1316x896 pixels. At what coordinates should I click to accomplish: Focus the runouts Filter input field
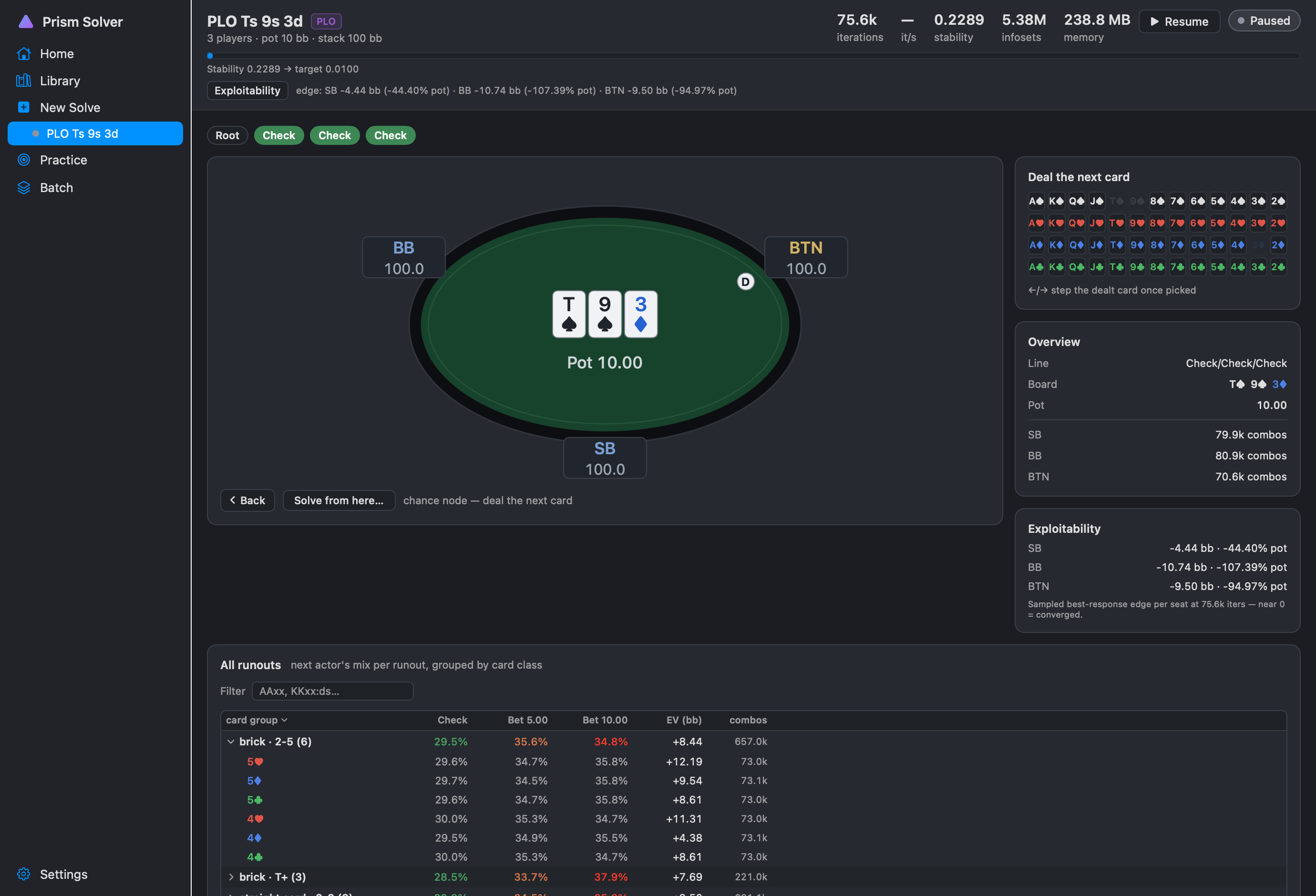(332, 691)
